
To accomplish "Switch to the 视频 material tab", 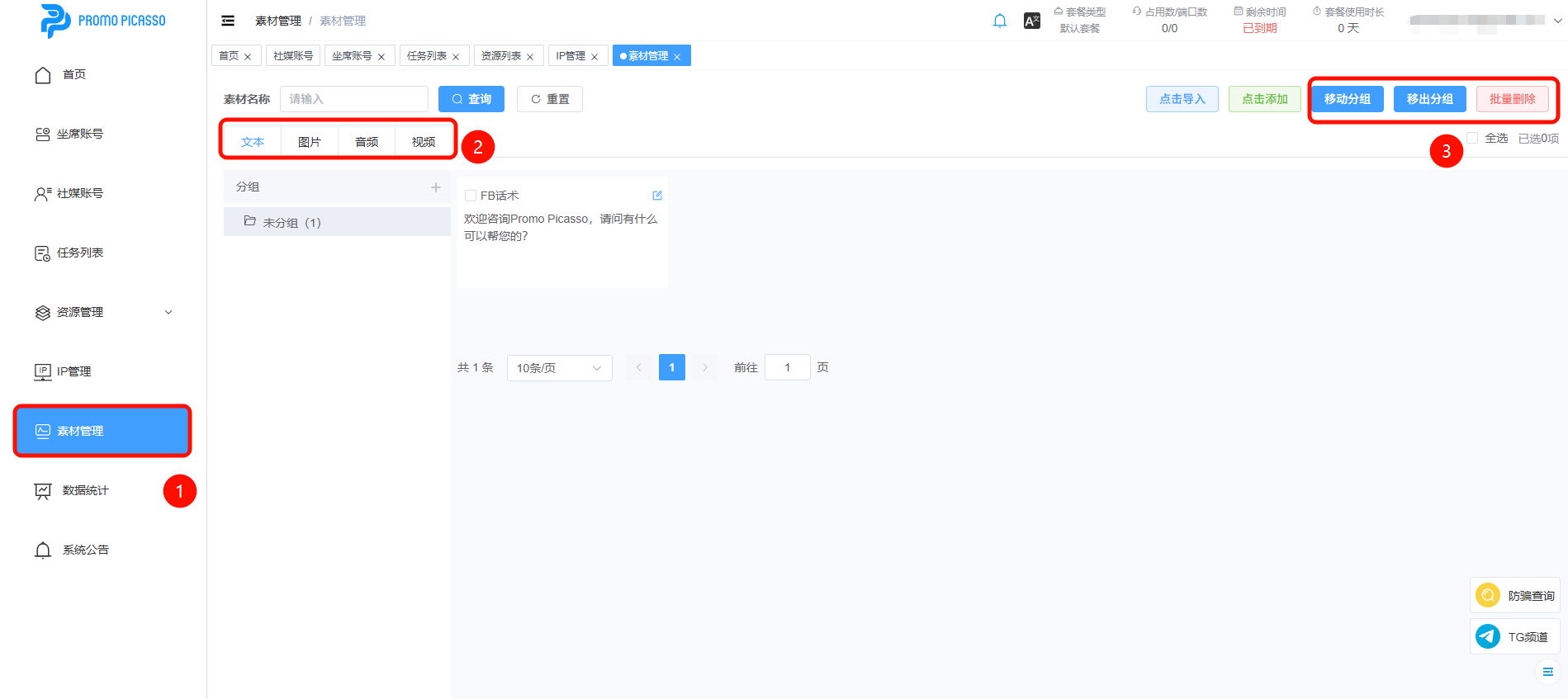I will pos(424,142).
